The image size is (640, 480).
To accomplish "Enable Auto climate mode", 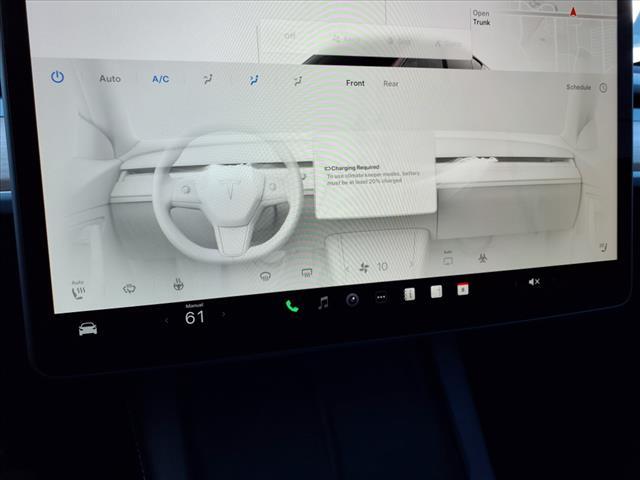I will 110,78.
